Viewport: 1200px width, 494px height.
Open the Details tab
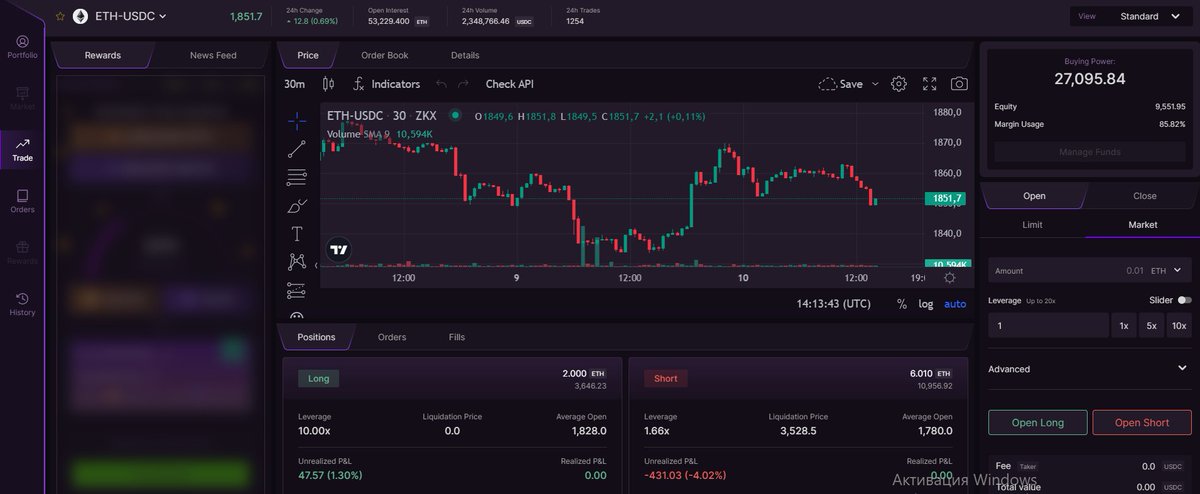coord(465,55)
